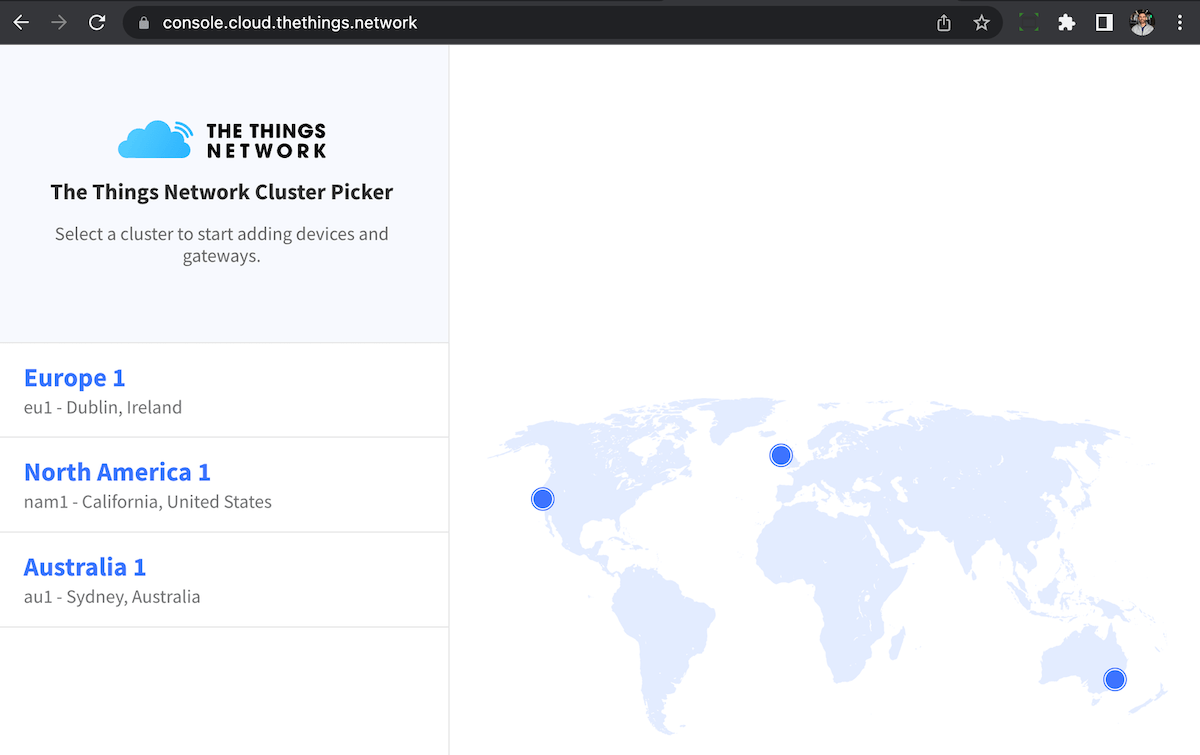Click the 'nam1 - California, United States' text
Viewport: 1200px width, 755px height.
[x=148, y=502]
